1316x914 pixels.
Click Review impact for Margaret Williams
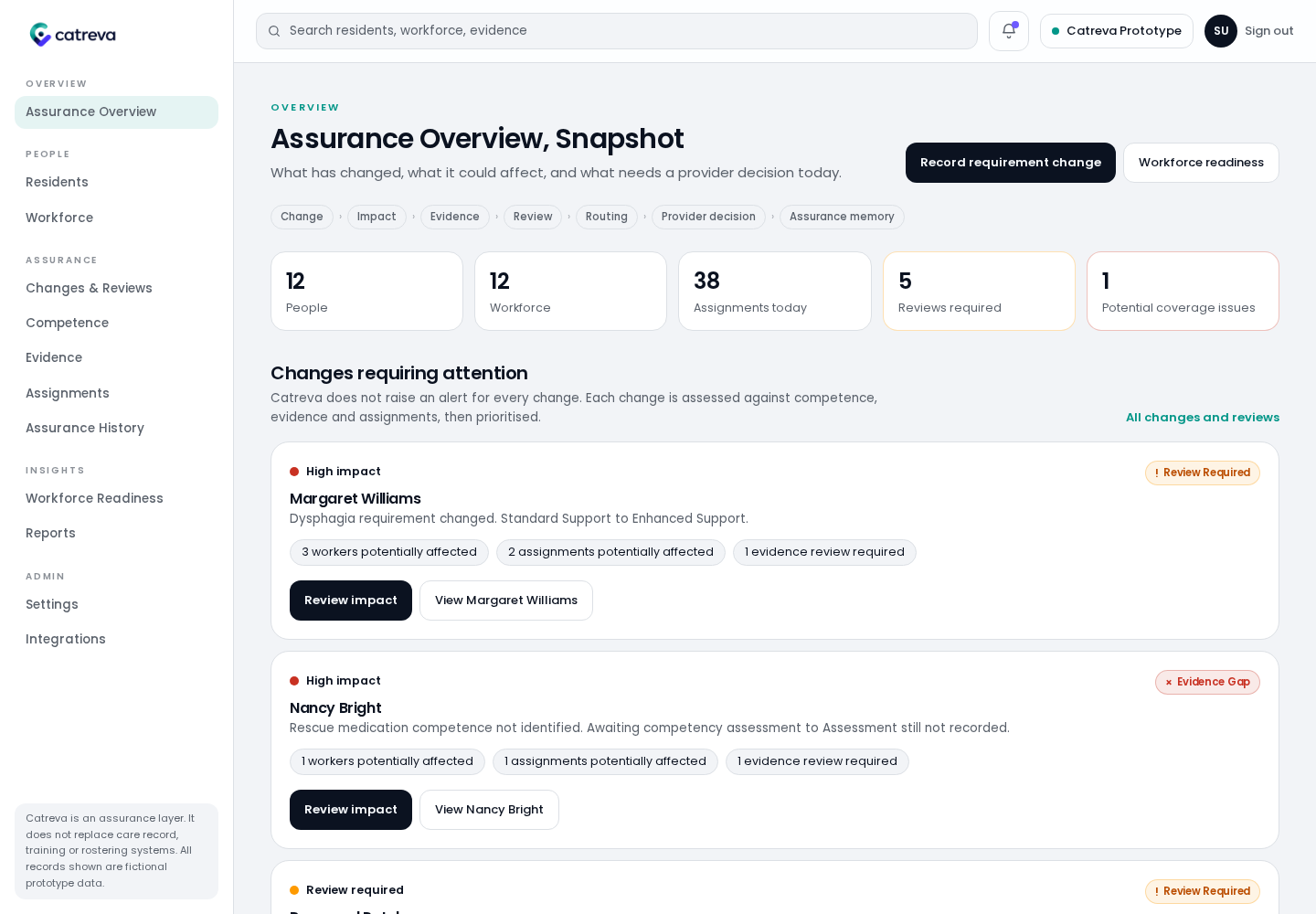pos(351,600)
